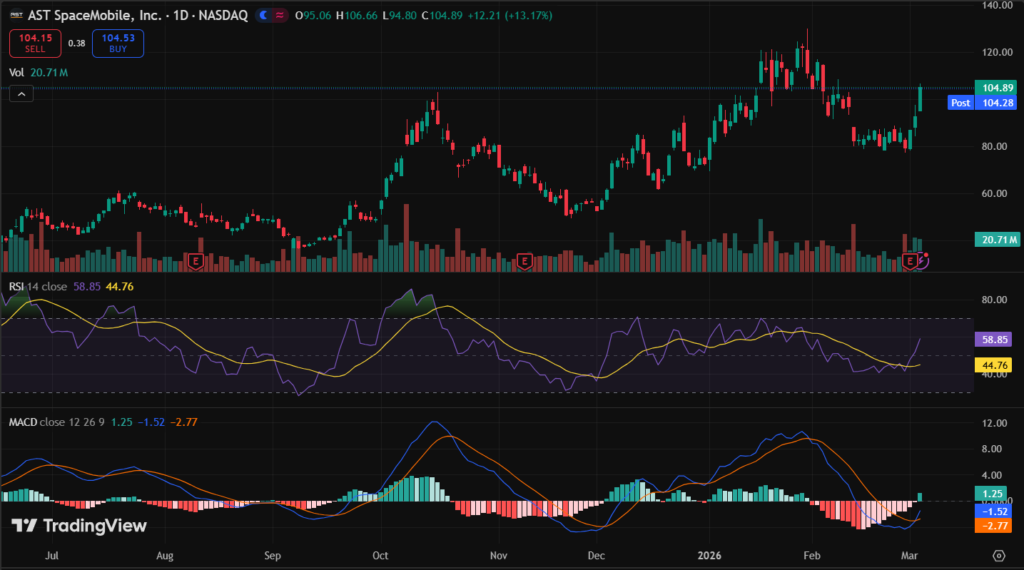The width and height of the screenshot is (1024, 570).
Task: Open the latest earnings marker near March
Action: [909, 261]
